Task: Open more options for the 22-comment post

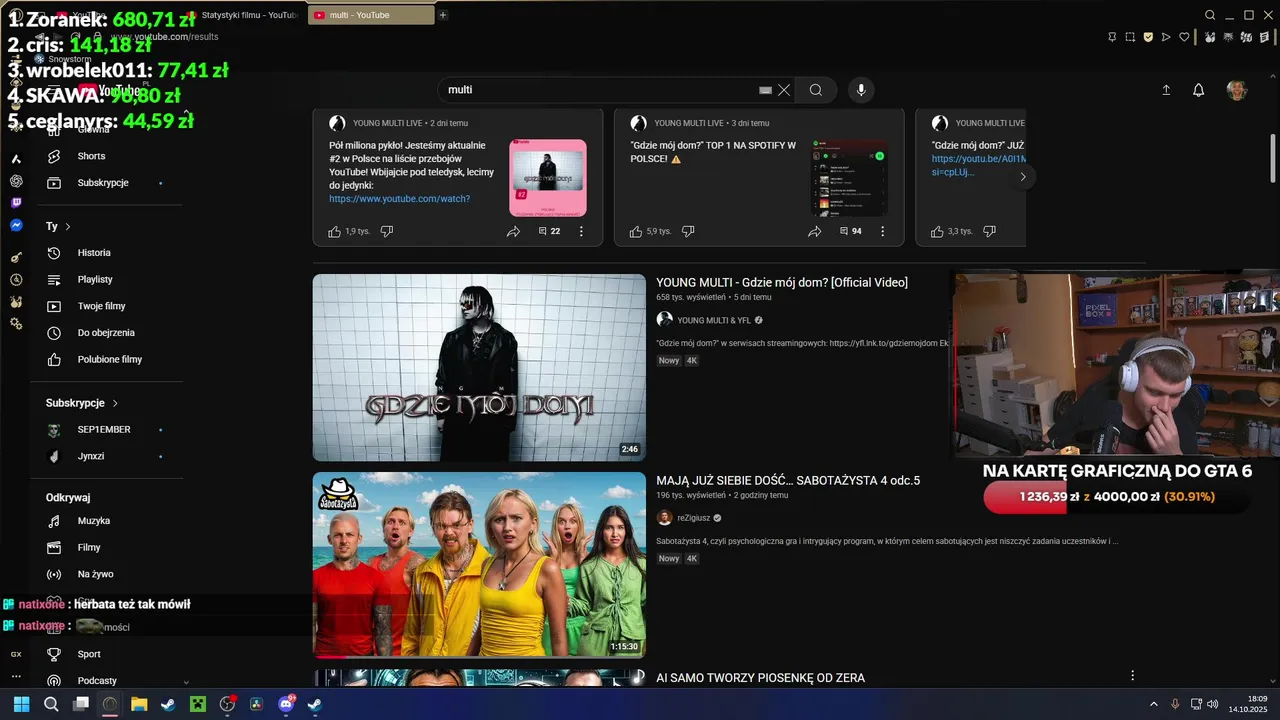Action: [x=581, y=231]
